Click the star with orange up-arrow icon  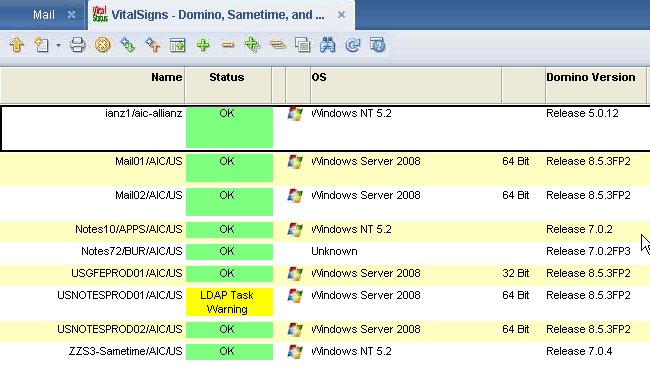[153, 45]
